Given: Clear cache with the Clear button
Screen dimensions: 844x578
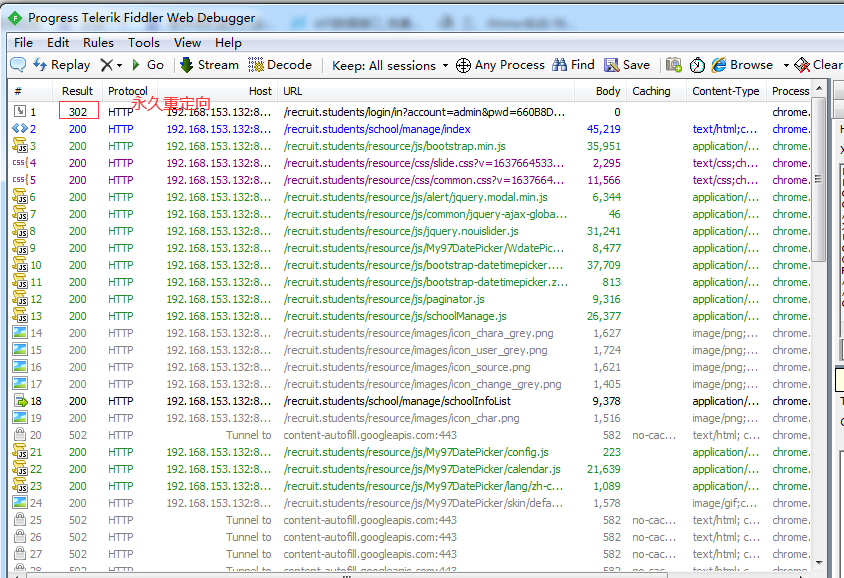Looking at the screenshot, I should 818,65.
